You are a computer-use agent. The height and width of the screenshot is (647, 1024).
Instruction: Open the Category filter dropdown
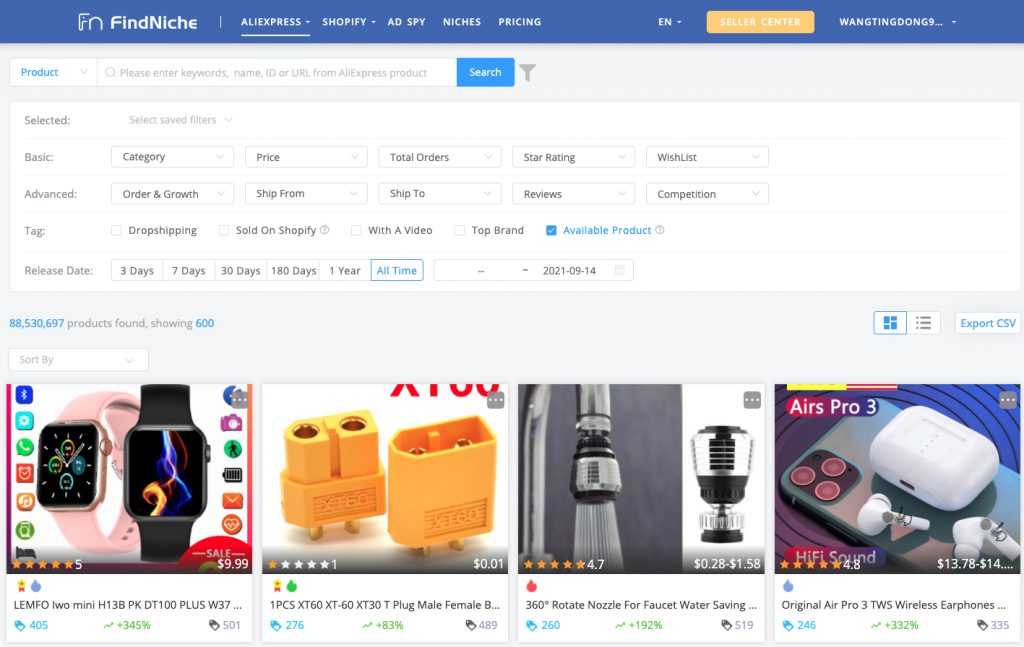pos(172,156)
